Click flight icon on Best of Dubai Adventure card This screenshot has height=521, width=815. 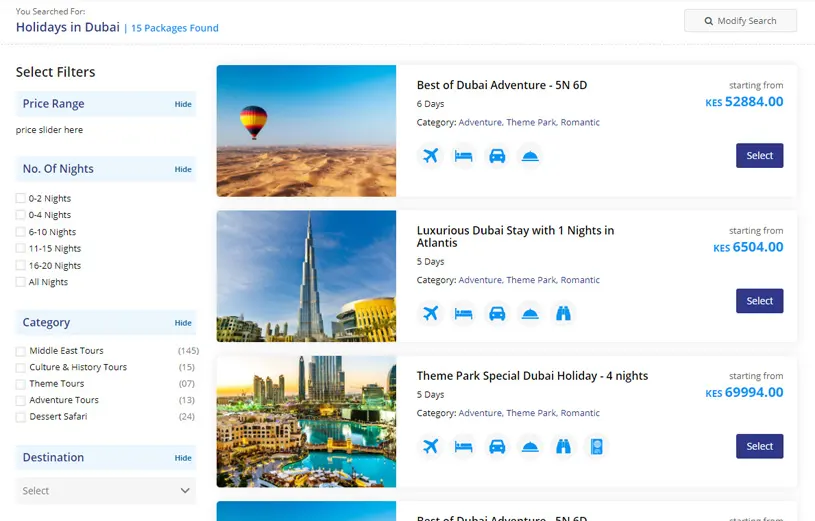430,155
